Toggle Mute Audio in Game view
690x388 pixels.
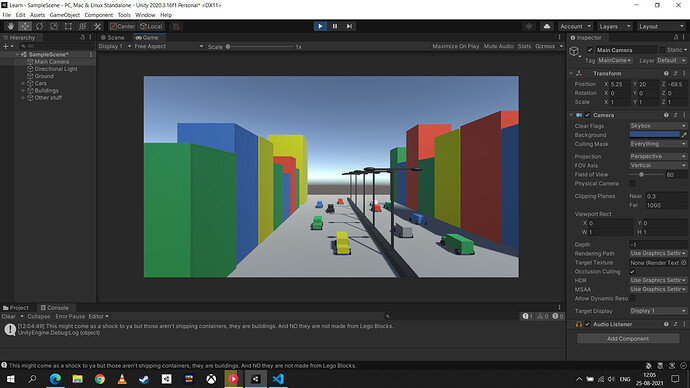point(499,47)
